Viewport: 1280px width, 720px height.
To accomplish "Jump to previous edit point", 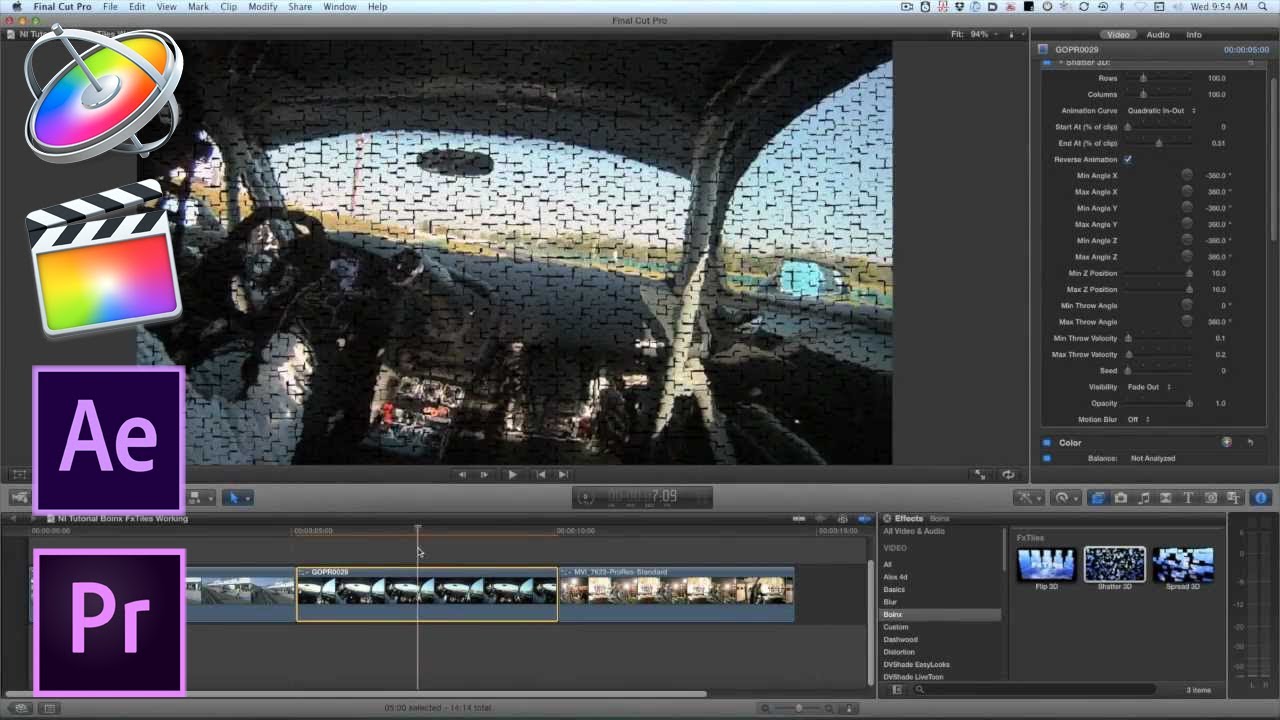I will [540, 475].
